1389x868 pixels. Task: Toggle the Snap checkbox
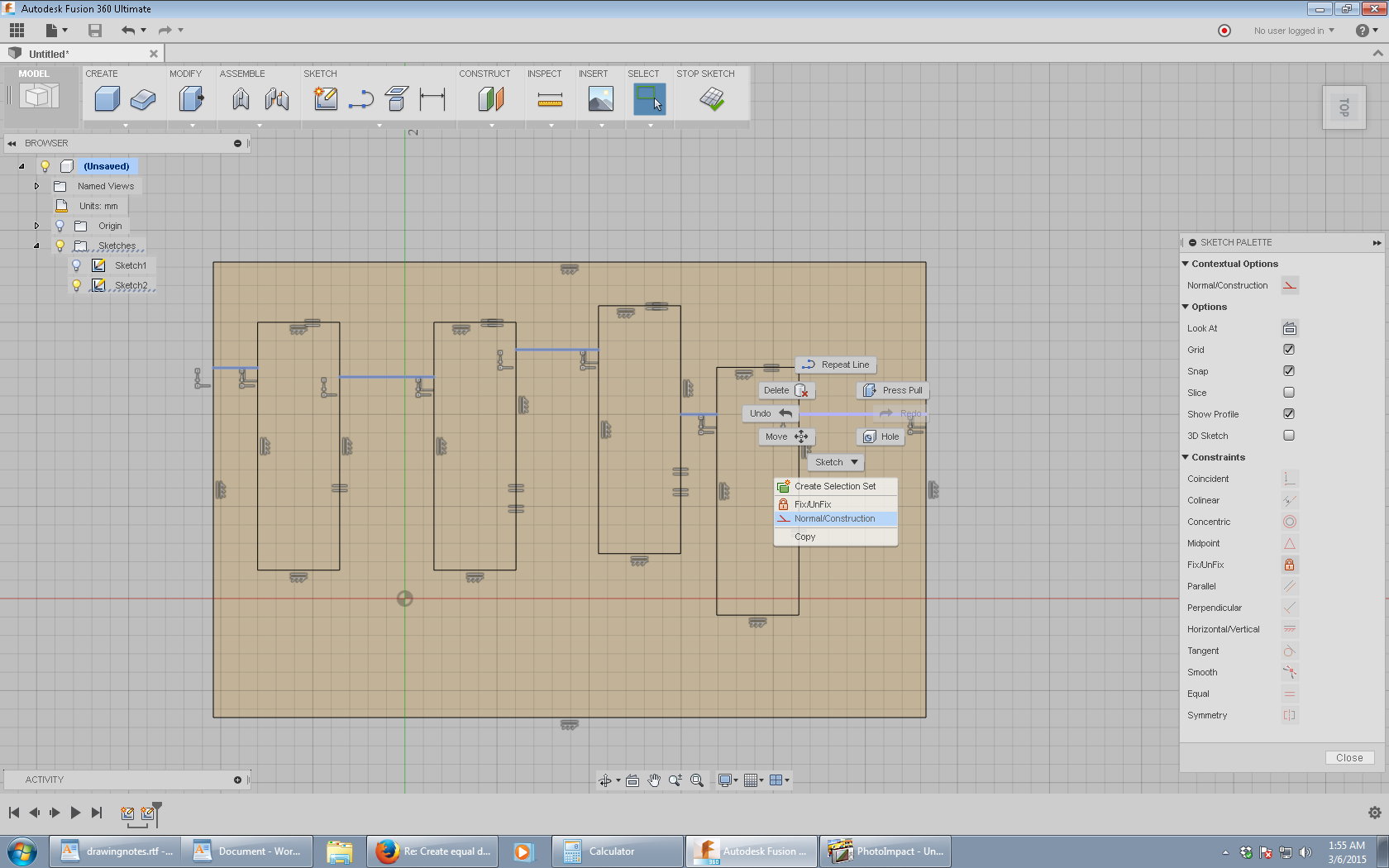1289,371
